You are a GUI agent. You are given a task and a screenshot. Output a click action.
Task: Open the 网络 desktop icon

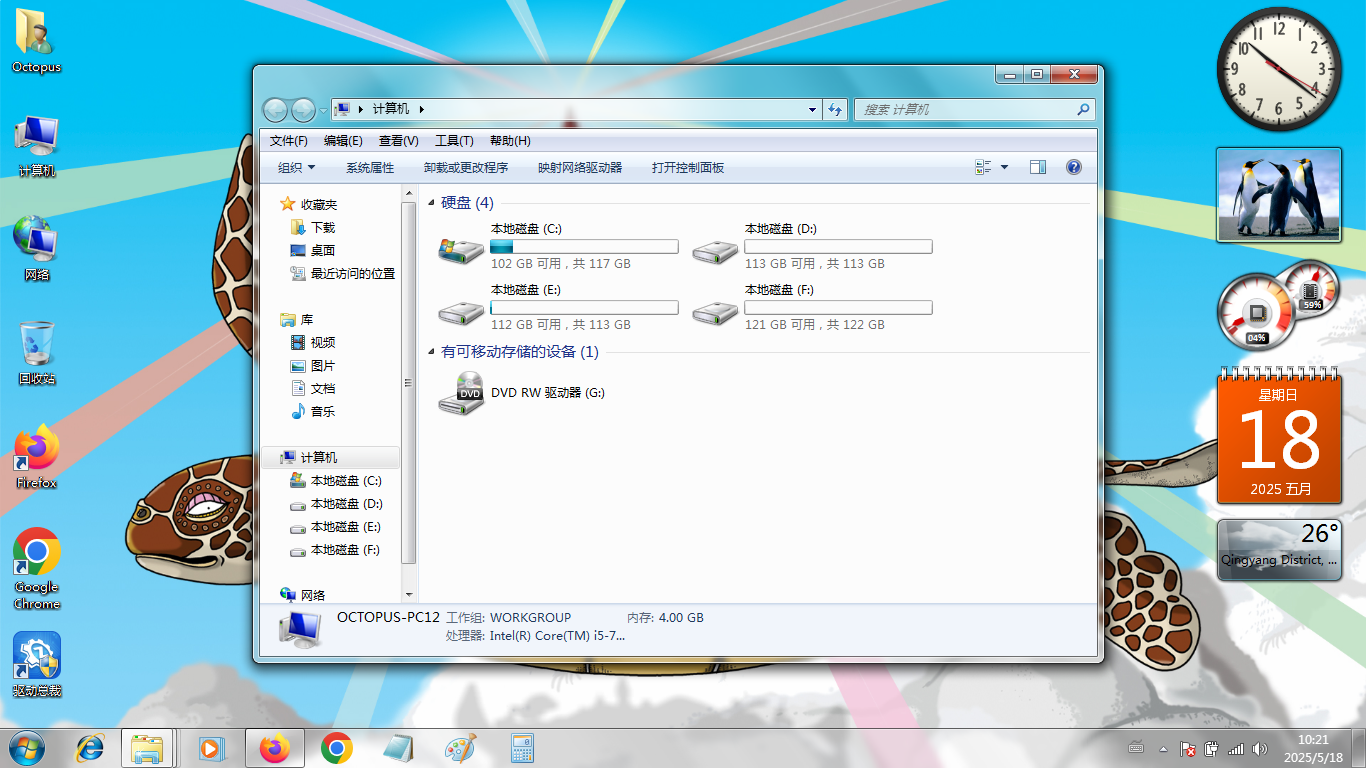point(37,248)
